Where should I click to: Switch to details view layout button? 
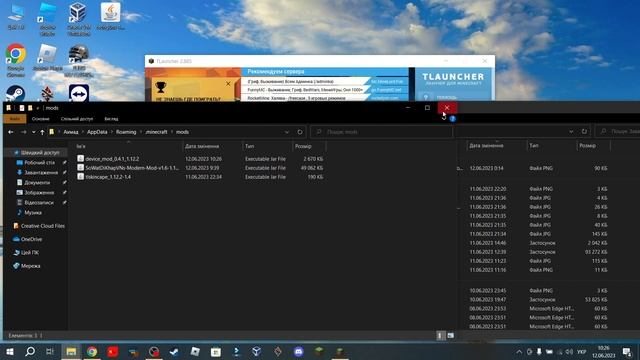pyautogui.click(x=440, y=336)
